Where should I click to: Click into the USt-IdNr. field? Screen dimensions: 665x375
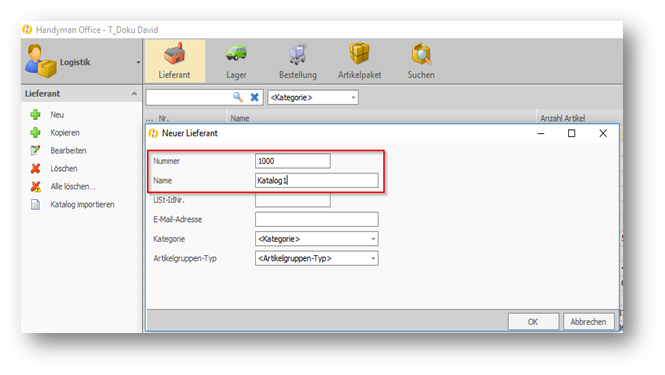pos(293,200)
